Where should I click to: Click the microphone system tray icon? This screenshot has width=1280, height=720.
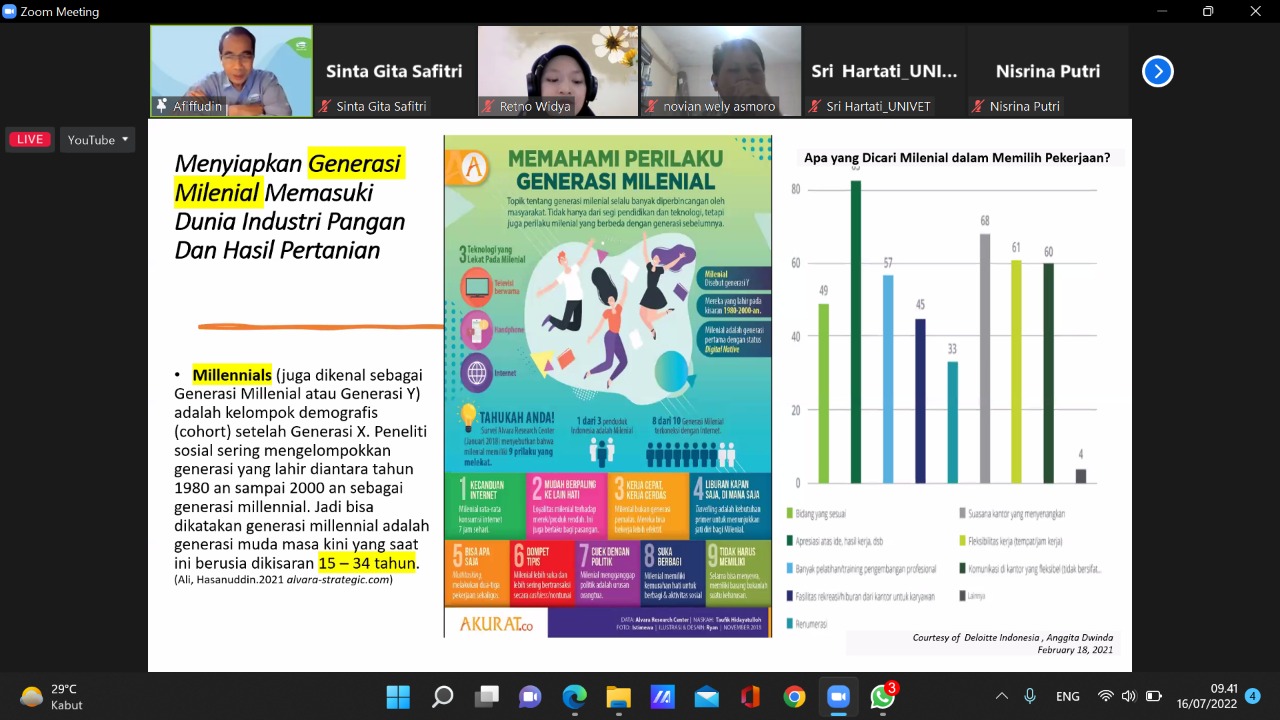(1030, 697)
